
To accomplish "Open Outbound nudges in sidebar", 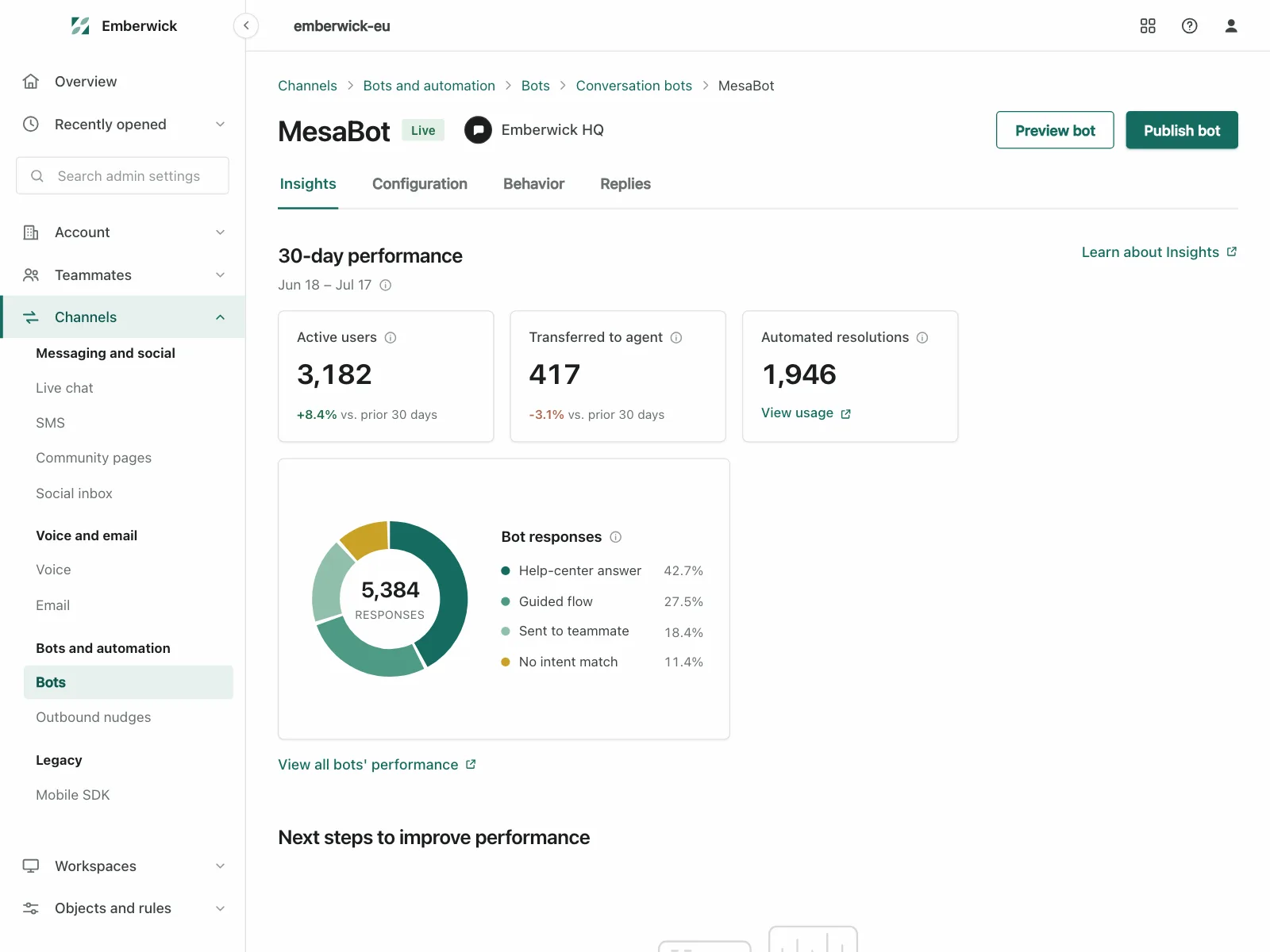I will point(94,717).
